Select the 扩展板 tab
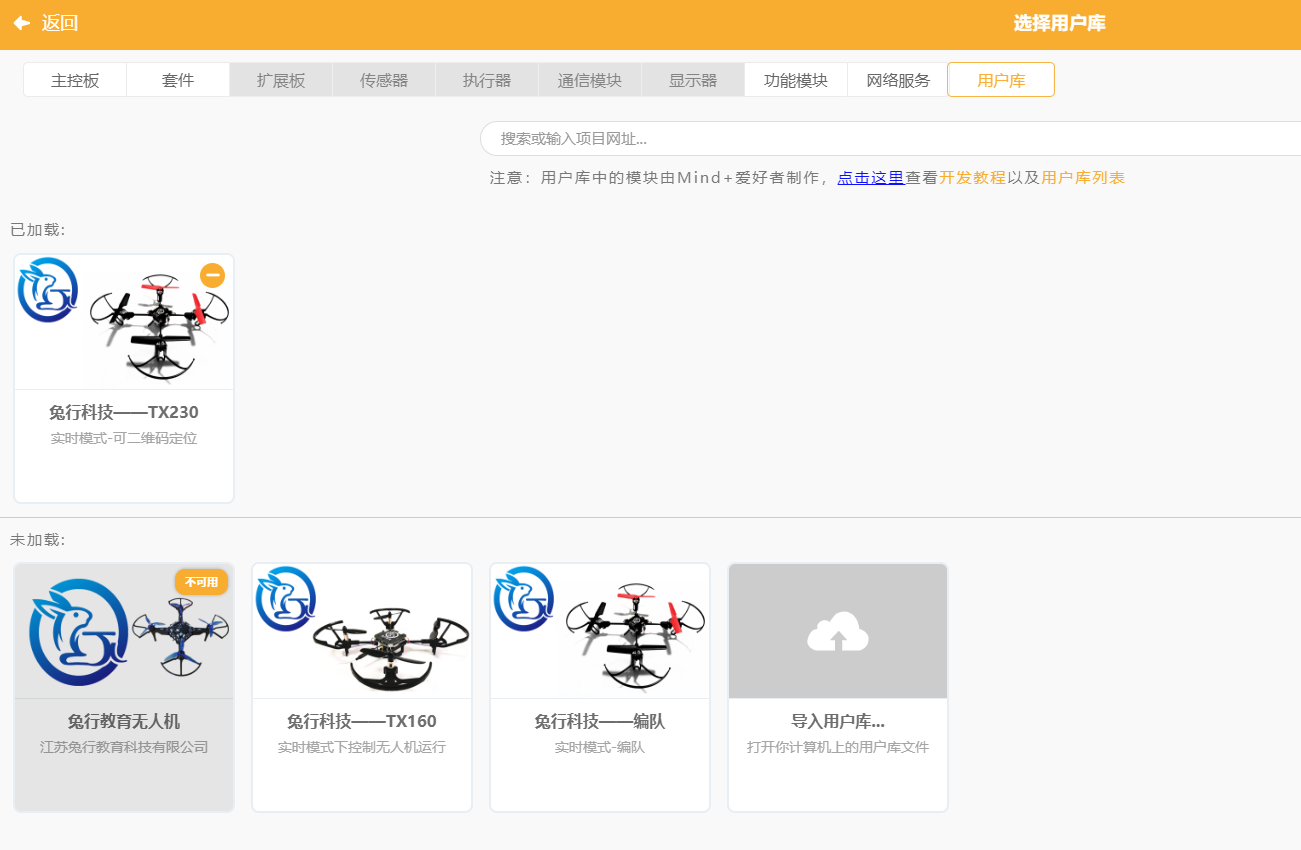The image size is (1301, 850). [281, 80]
